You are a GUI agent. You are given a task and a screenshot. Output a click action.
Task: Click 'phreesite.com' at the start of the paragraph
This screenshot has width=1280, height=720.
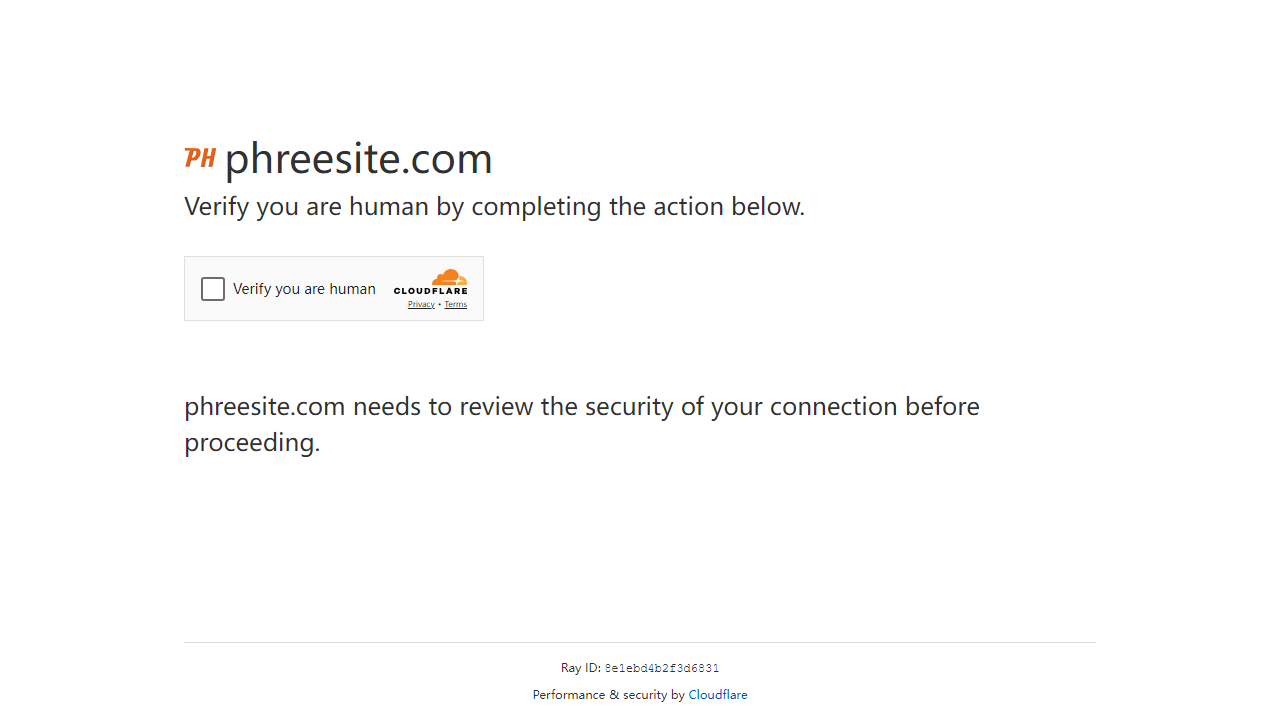(265, 407)
